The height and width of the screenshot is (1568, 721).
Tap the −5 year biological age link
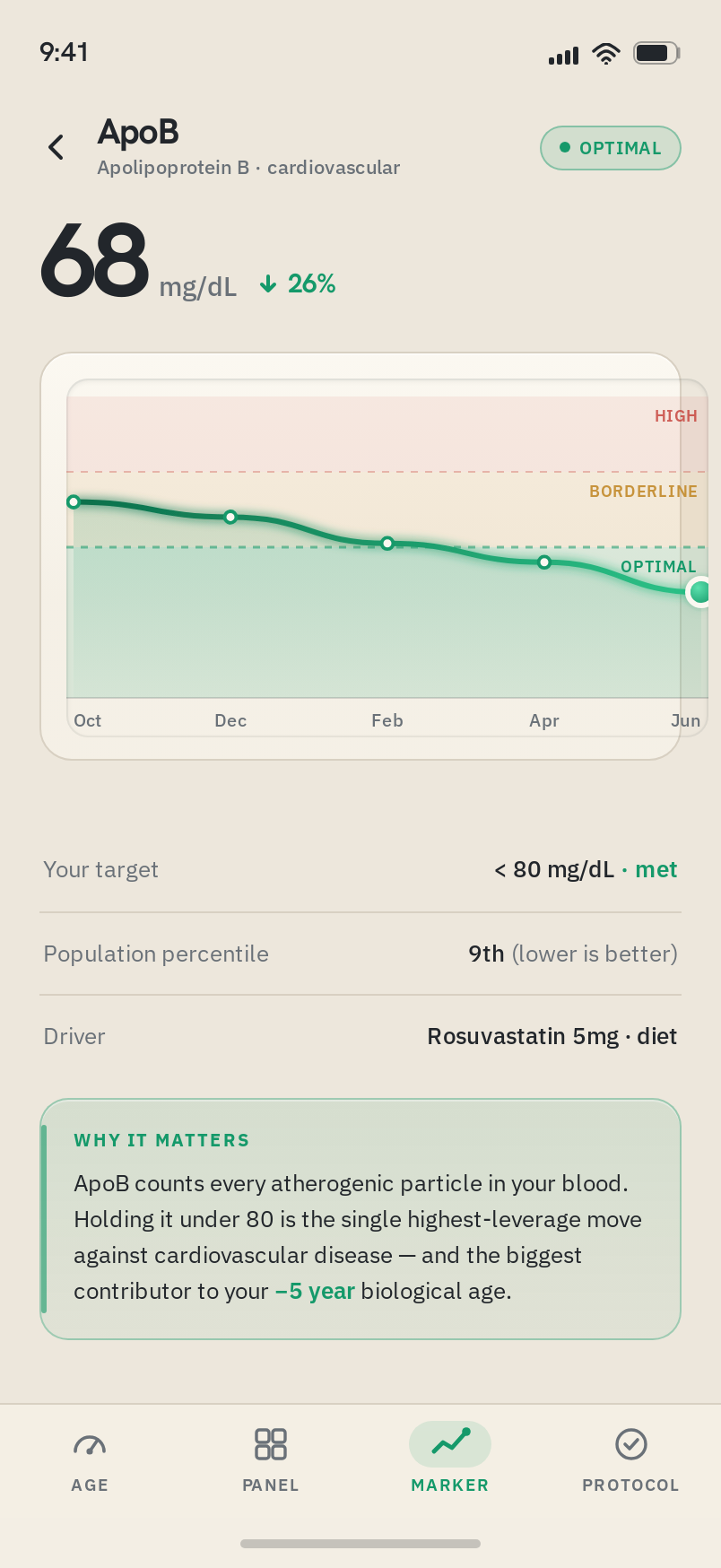pos(315,1291)
